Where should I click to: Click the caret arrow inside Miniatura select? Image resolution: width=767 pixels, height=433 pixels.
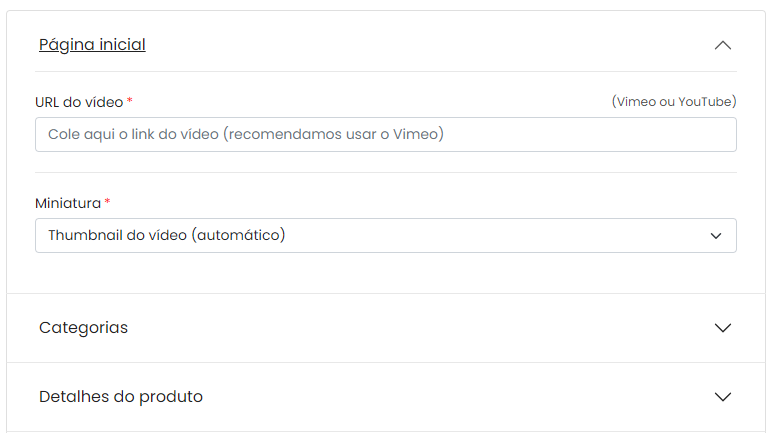[x=716, y=236]
